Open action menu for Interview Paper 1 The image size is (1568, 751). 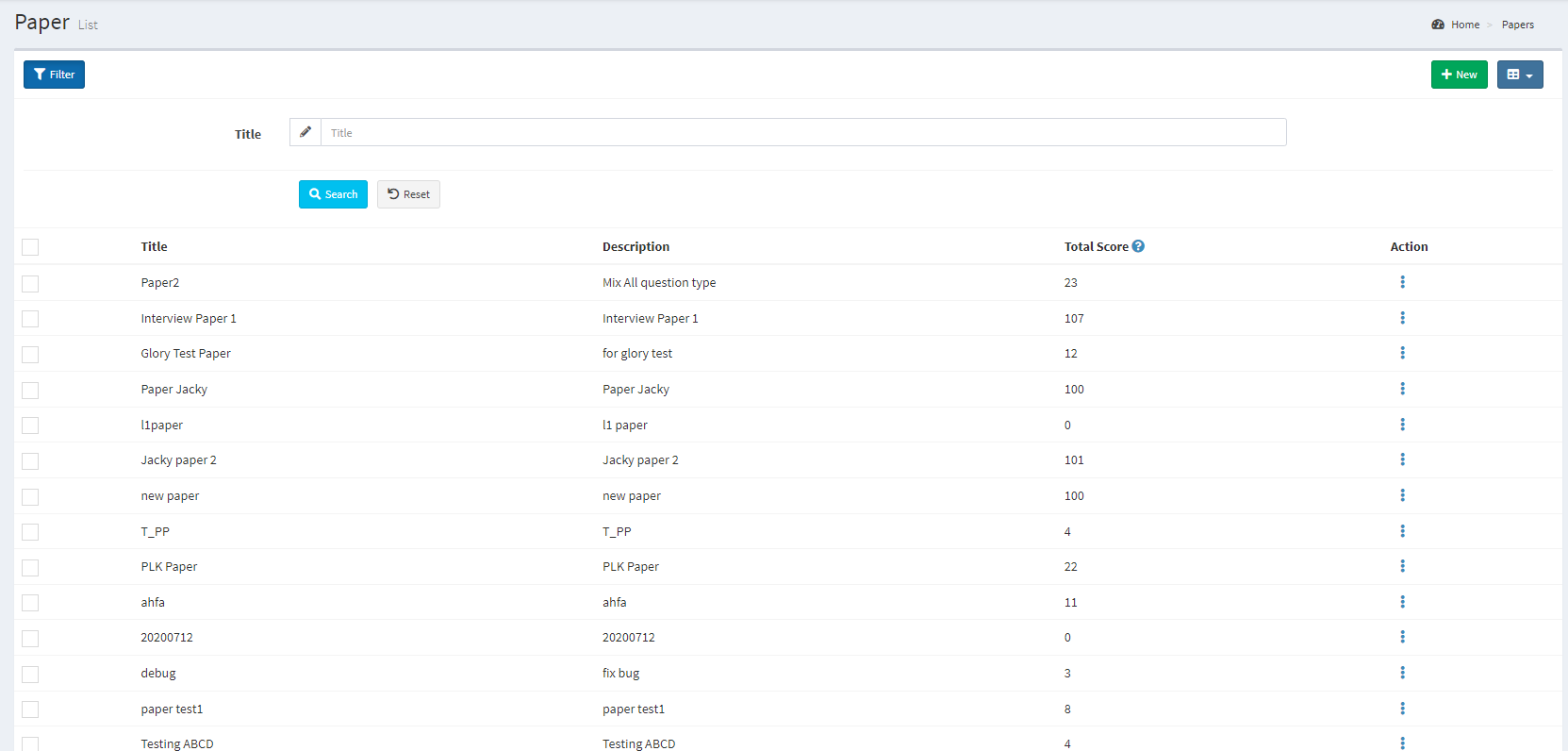point(1402,318)
